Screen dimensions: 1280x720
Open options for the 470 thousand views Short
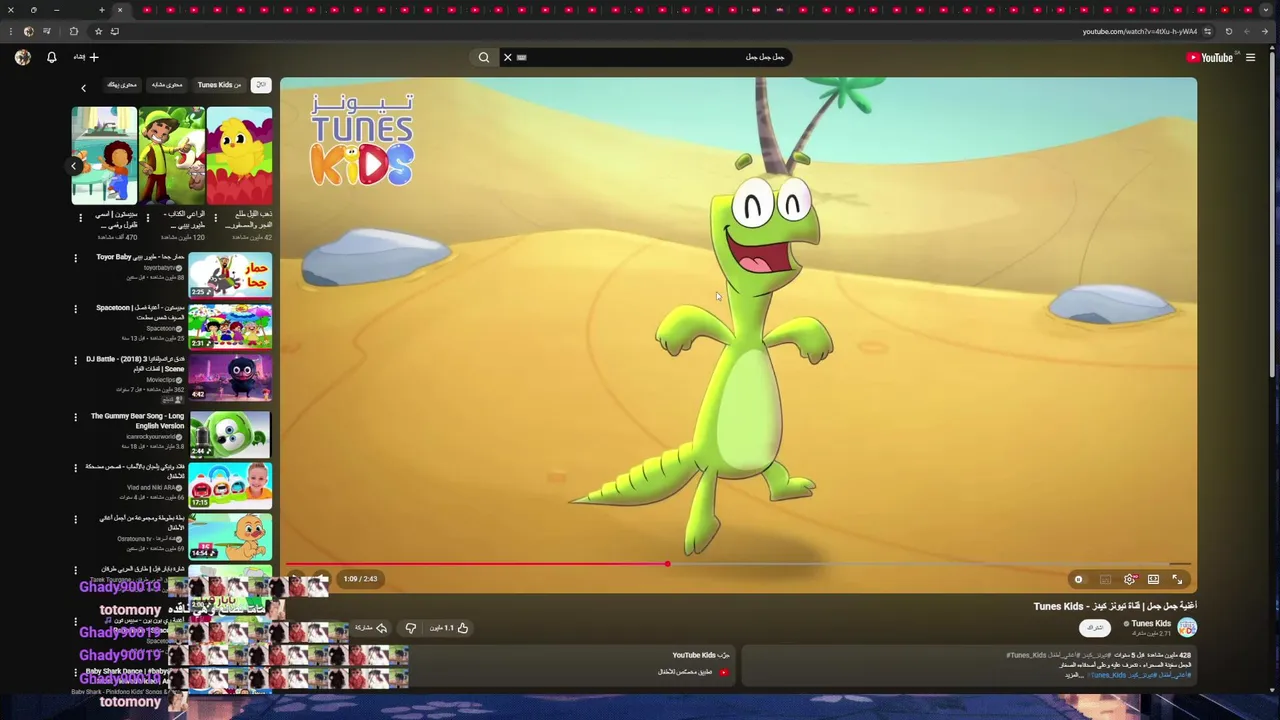(x=80, y=217)
